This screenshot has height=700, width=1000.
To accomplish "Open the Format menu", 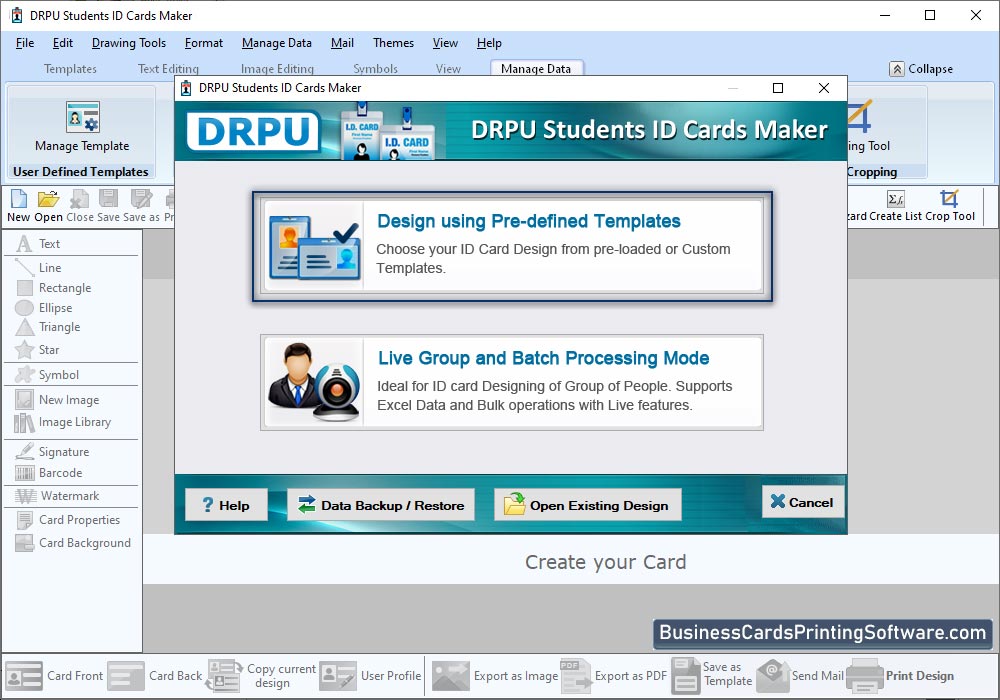I will point(204,43).
